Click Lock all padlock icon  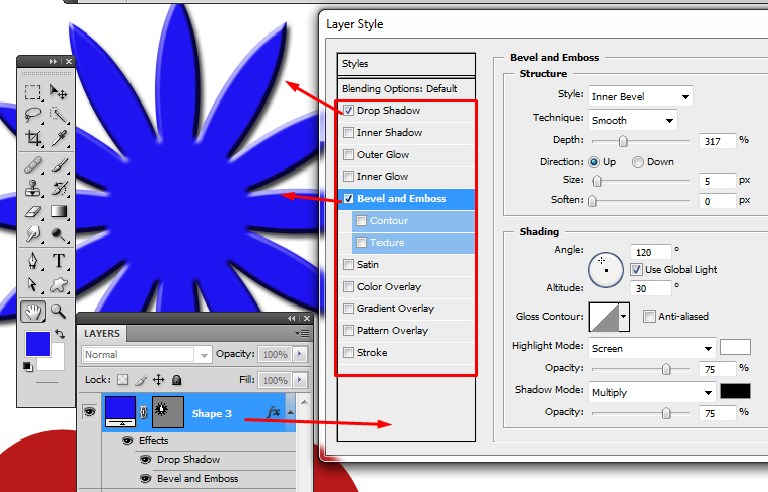click(177, 380)
